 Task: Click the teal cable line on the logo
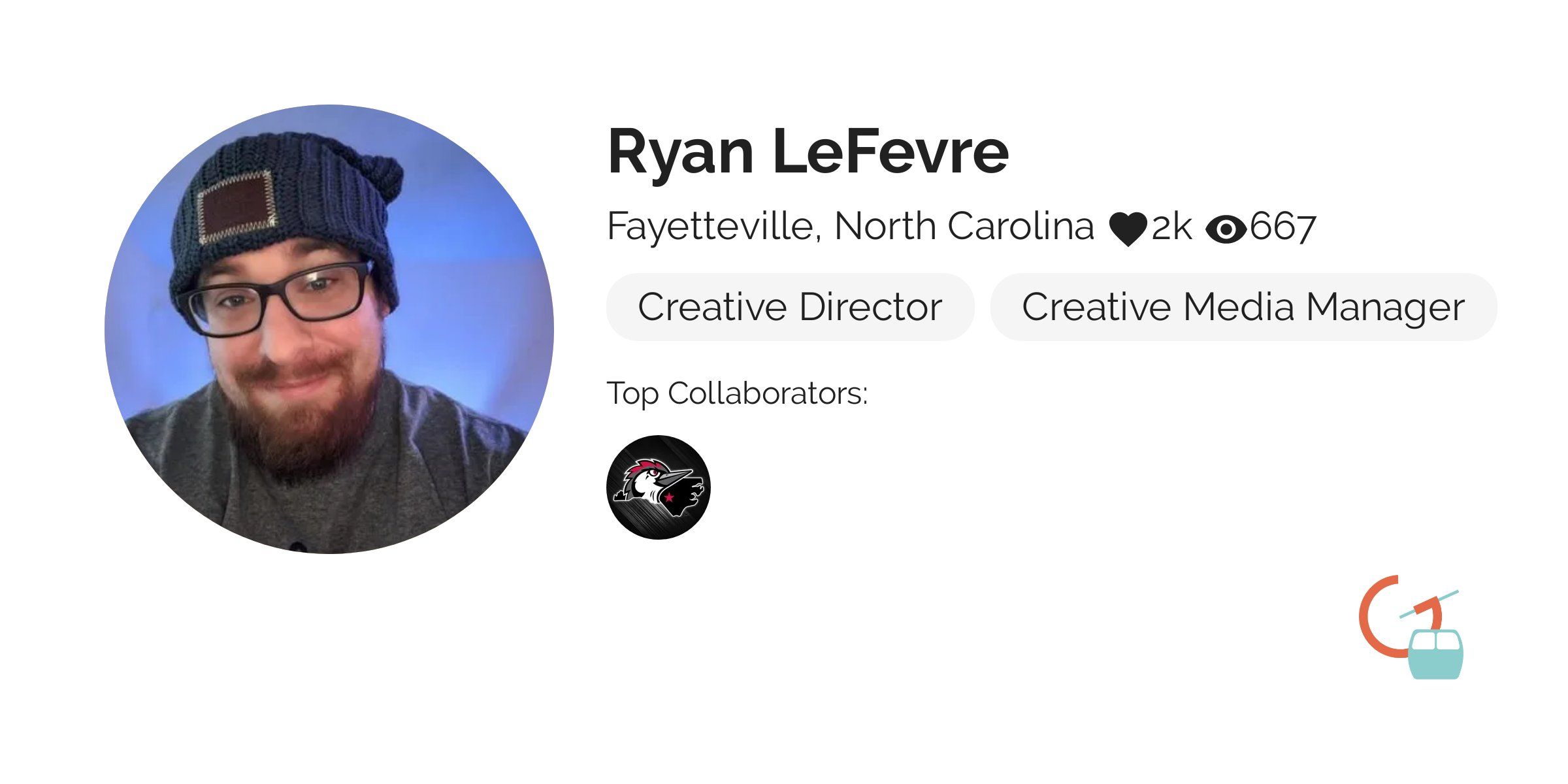[x=1429, y=604]
